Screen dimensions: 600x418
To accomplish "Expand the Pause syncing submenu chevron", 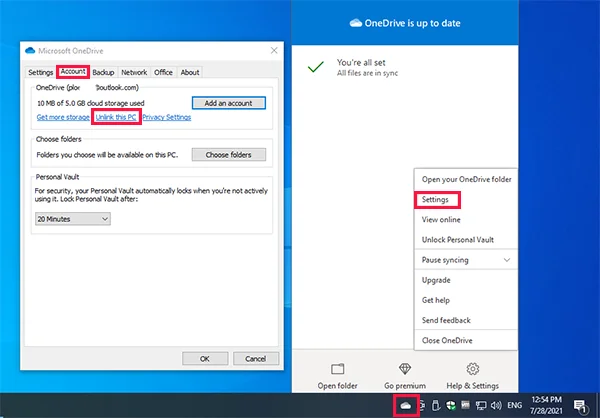I will click(507, 260).
